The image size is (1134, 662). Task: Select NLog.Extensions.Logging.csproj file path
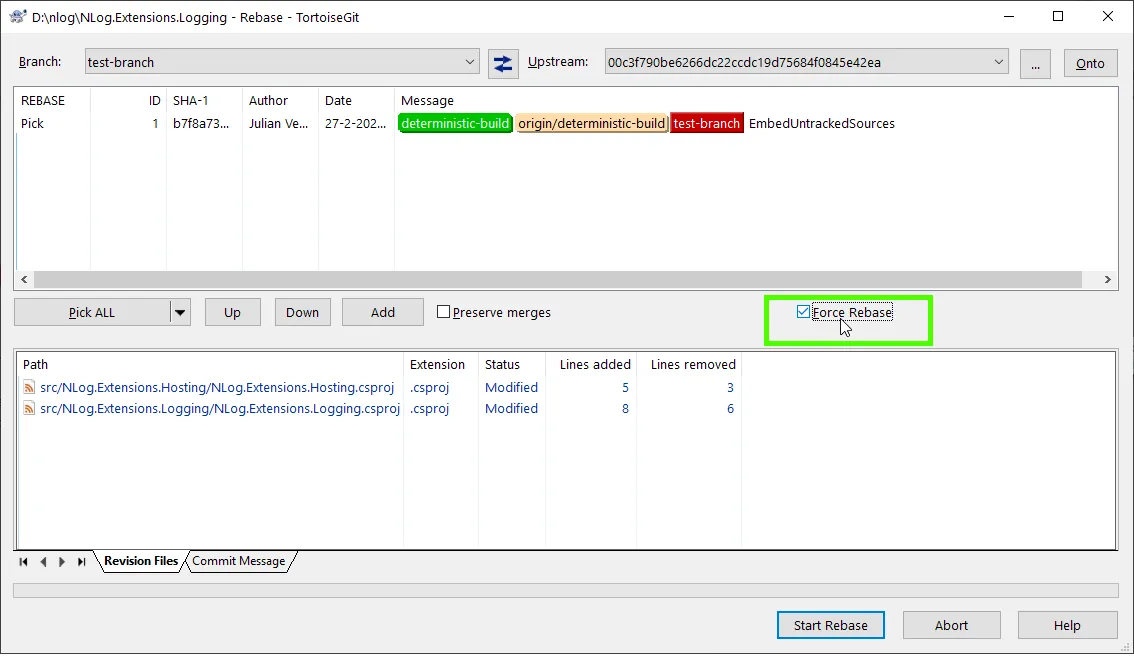220,409
